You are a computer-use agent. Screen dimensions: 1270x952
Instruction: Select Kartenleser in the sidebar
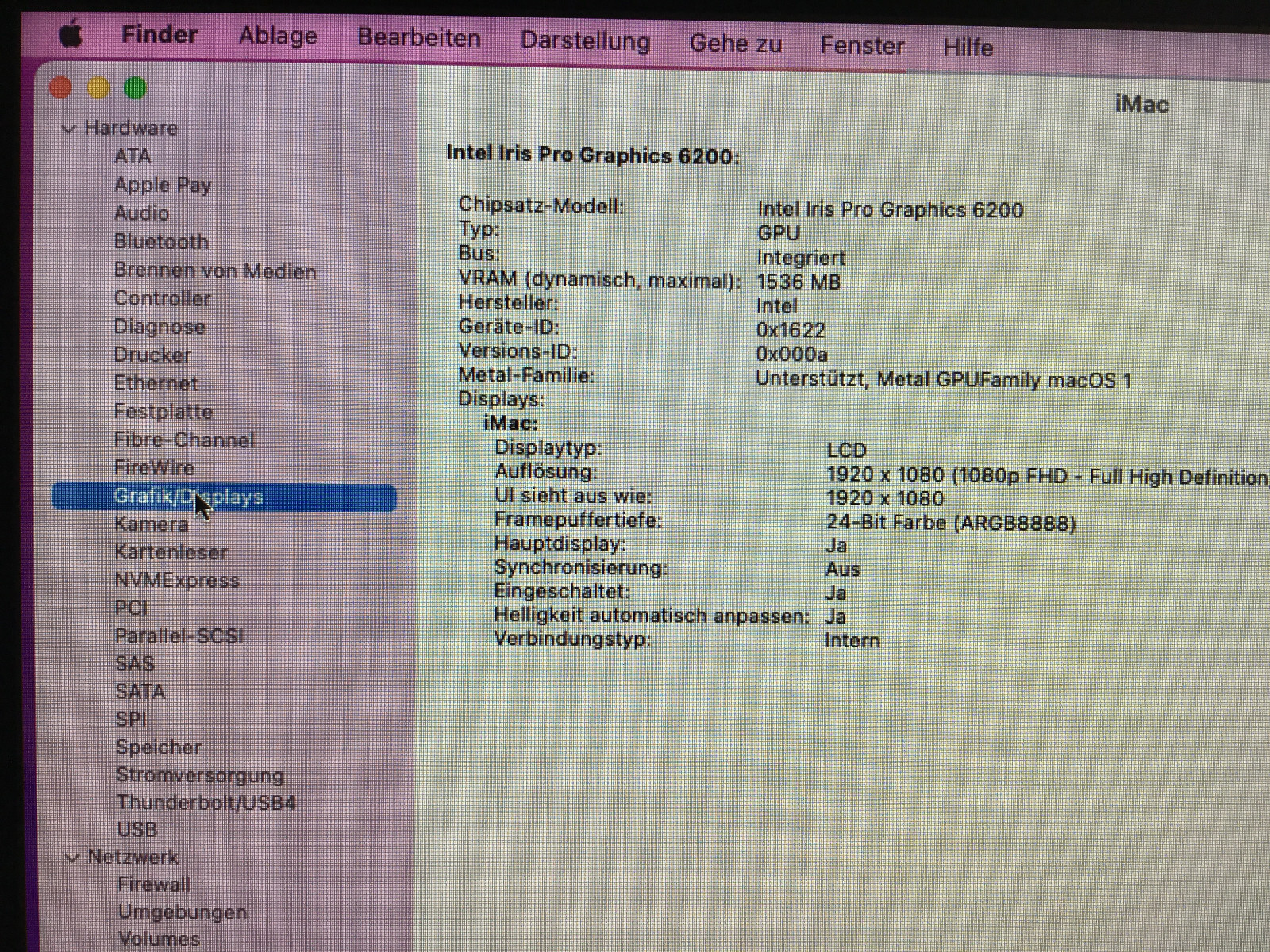pos(171,552)
